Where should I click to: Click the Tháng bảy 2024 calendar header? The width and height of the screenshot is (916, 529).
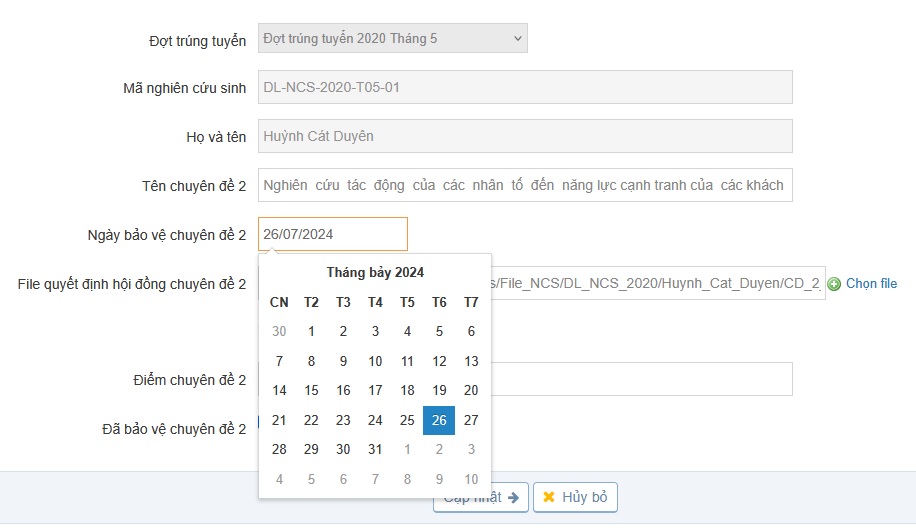click(375, 273)
